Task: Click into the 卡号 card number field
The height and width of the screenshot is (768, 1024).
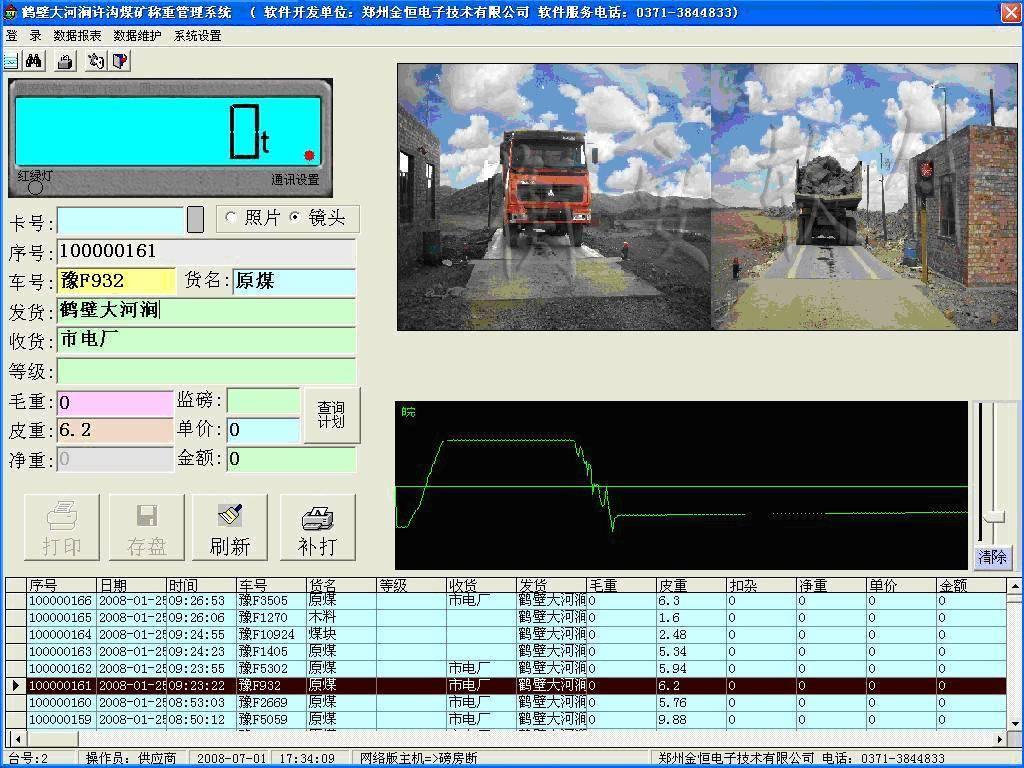Action: pos(121,220)
